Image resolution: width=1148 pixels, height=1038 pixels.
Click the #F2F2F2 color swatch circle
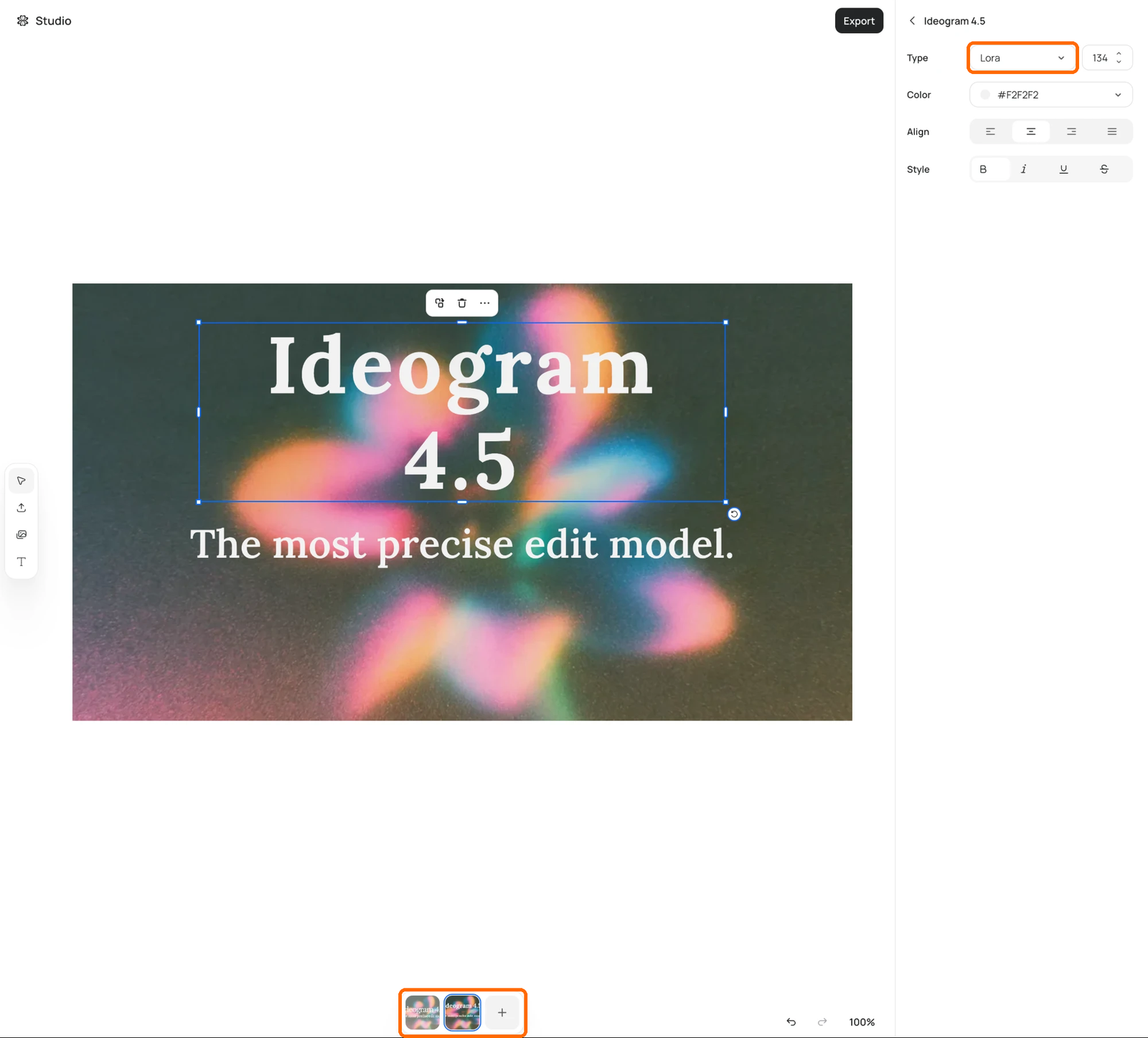(x=985, y=95)
